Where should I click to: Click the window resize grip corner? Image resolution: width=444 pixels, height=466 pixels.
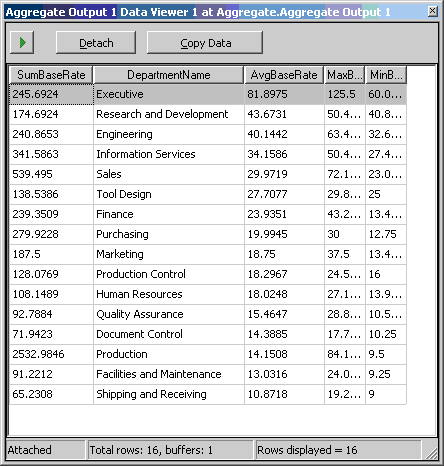tap(431, 452)
